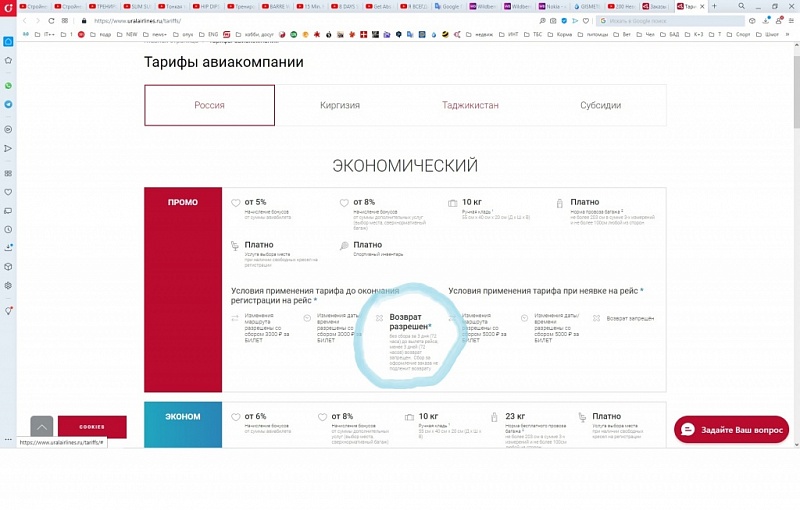
Task: Switch to the Киргизия tab
Action: (x=340, y=105)
